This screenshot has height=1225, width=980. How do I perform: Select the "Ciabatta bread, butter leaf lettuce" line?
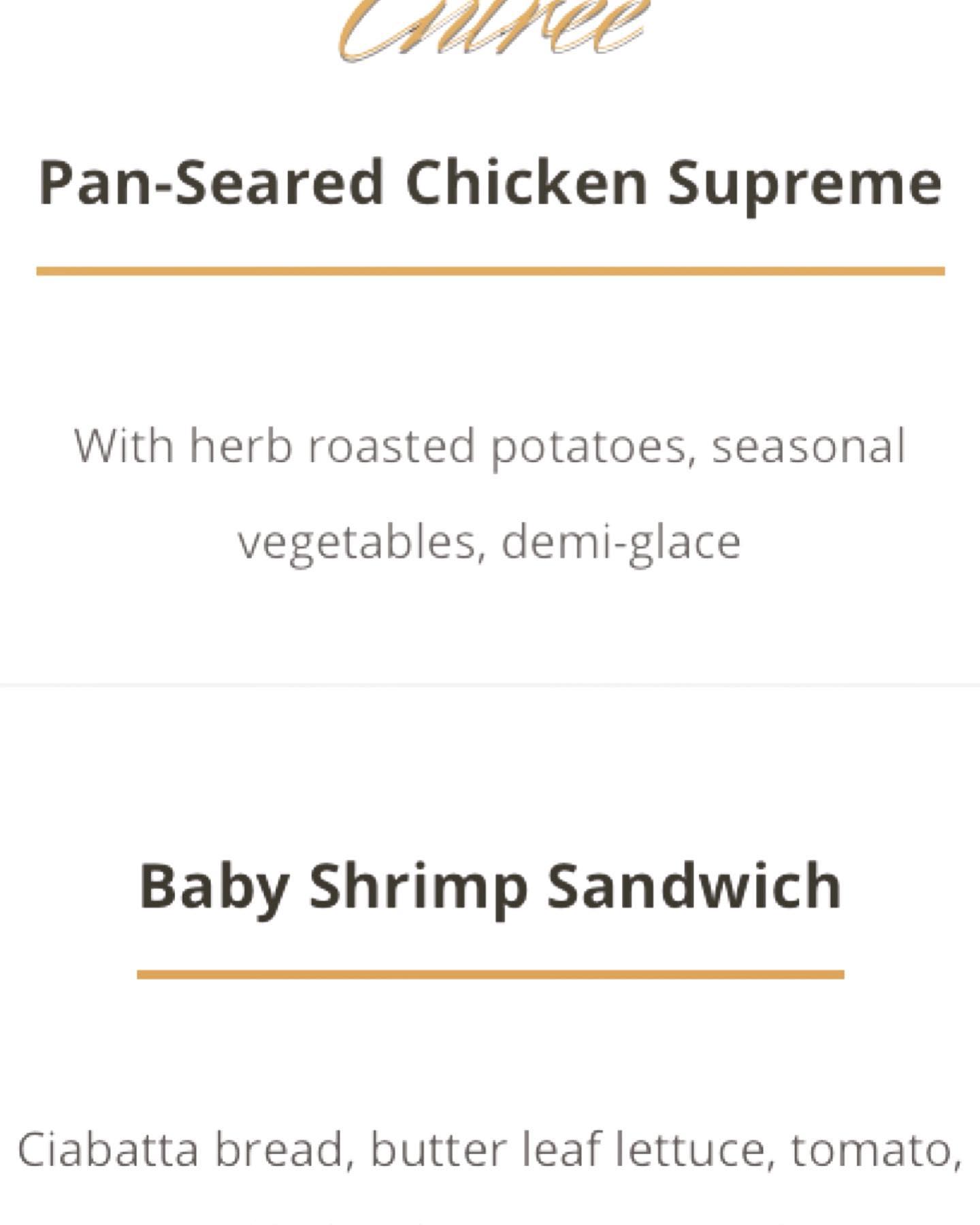[x=490, y=1149]
